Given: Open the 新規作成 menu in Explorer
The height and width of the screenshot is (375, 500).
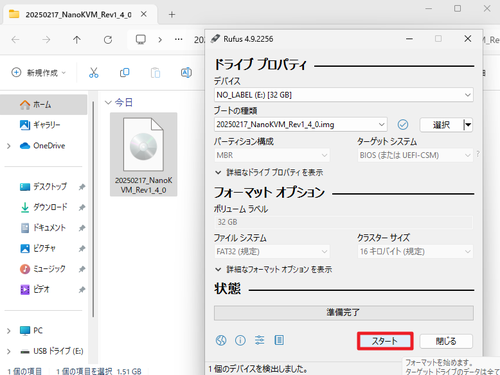Looking at the screenshot, I should (x=39, y=73).
